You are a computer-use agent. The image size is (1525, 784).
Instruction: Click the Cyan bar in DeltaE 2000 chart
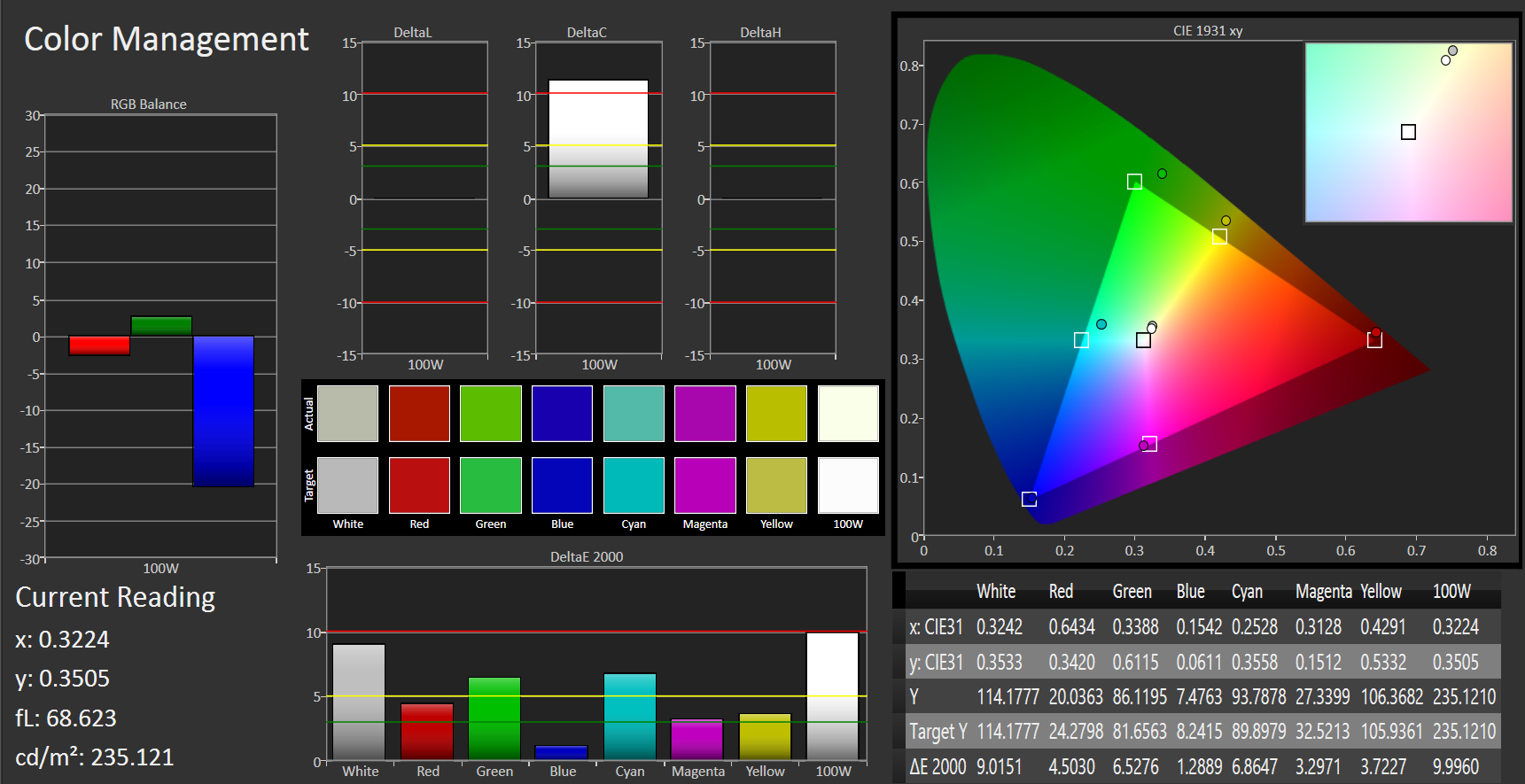pyautogui.click(x=630, y=717)
